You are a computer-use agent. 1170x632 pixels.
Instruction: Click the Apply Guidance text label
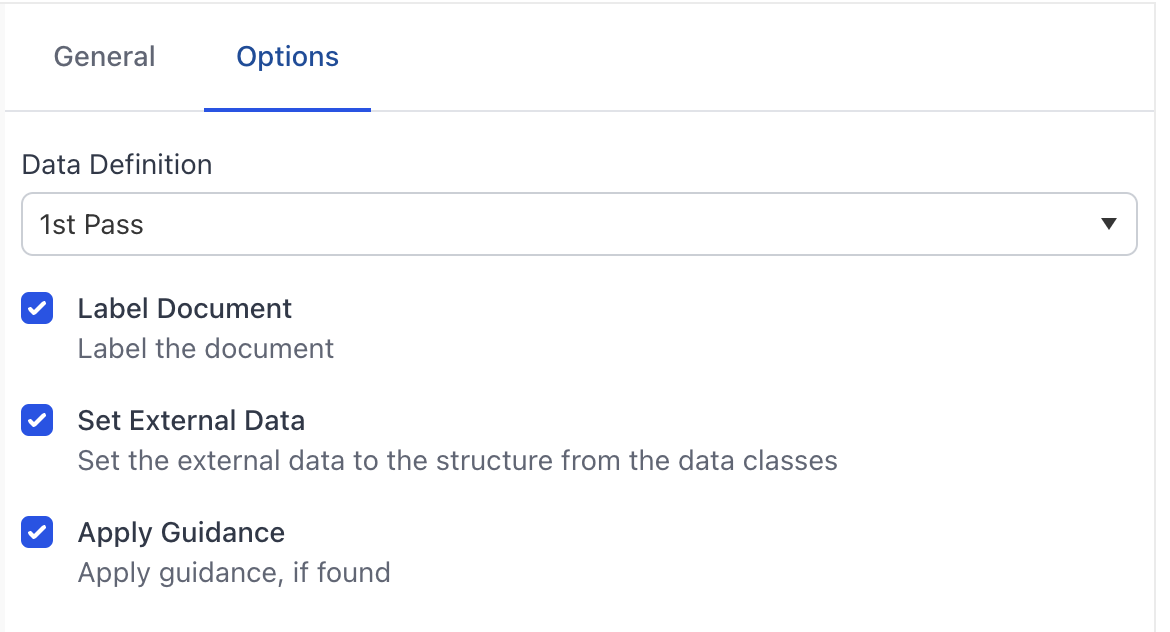click(181, 532)
